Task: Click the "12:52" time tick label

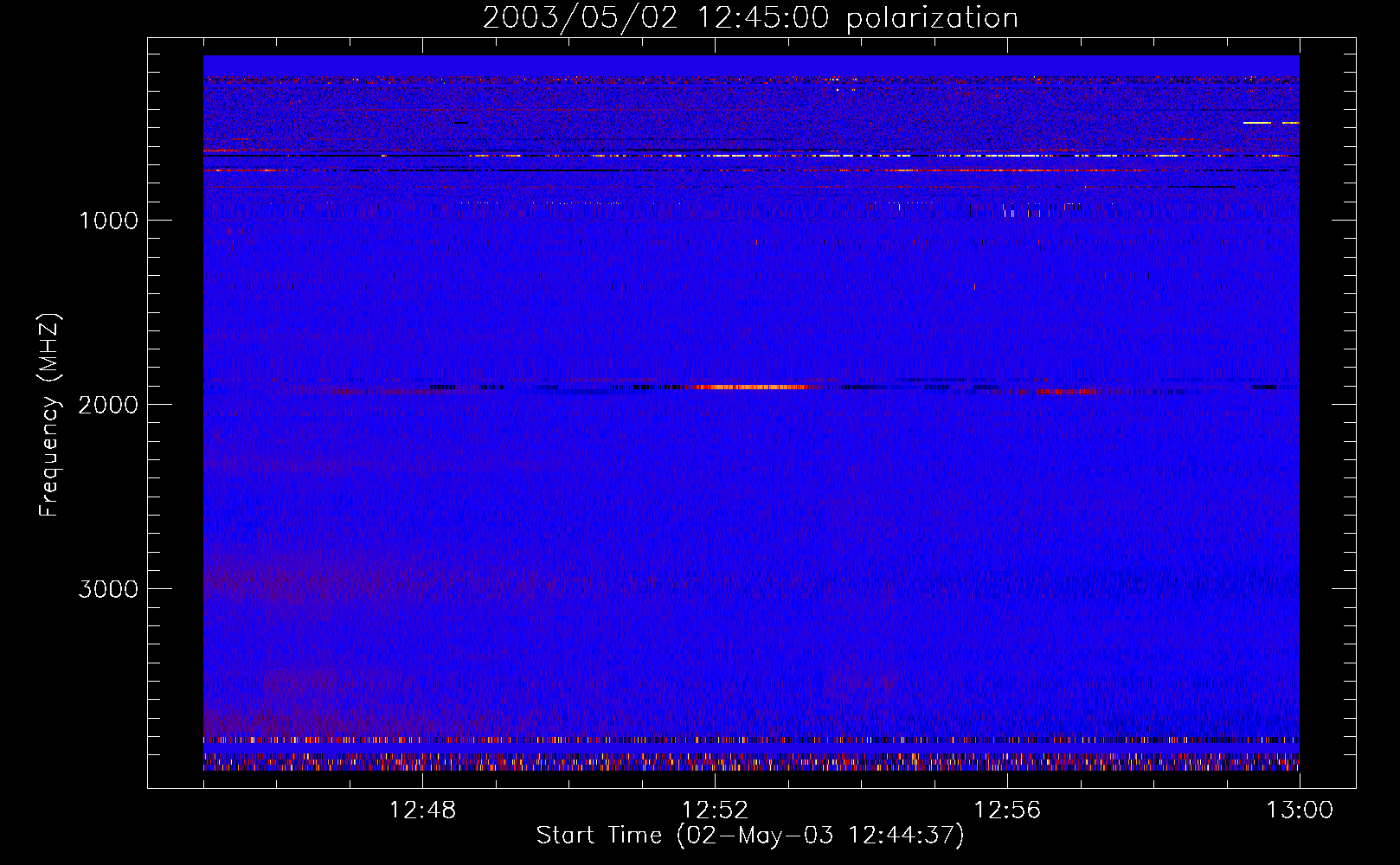Action: [x=716, y=811]
